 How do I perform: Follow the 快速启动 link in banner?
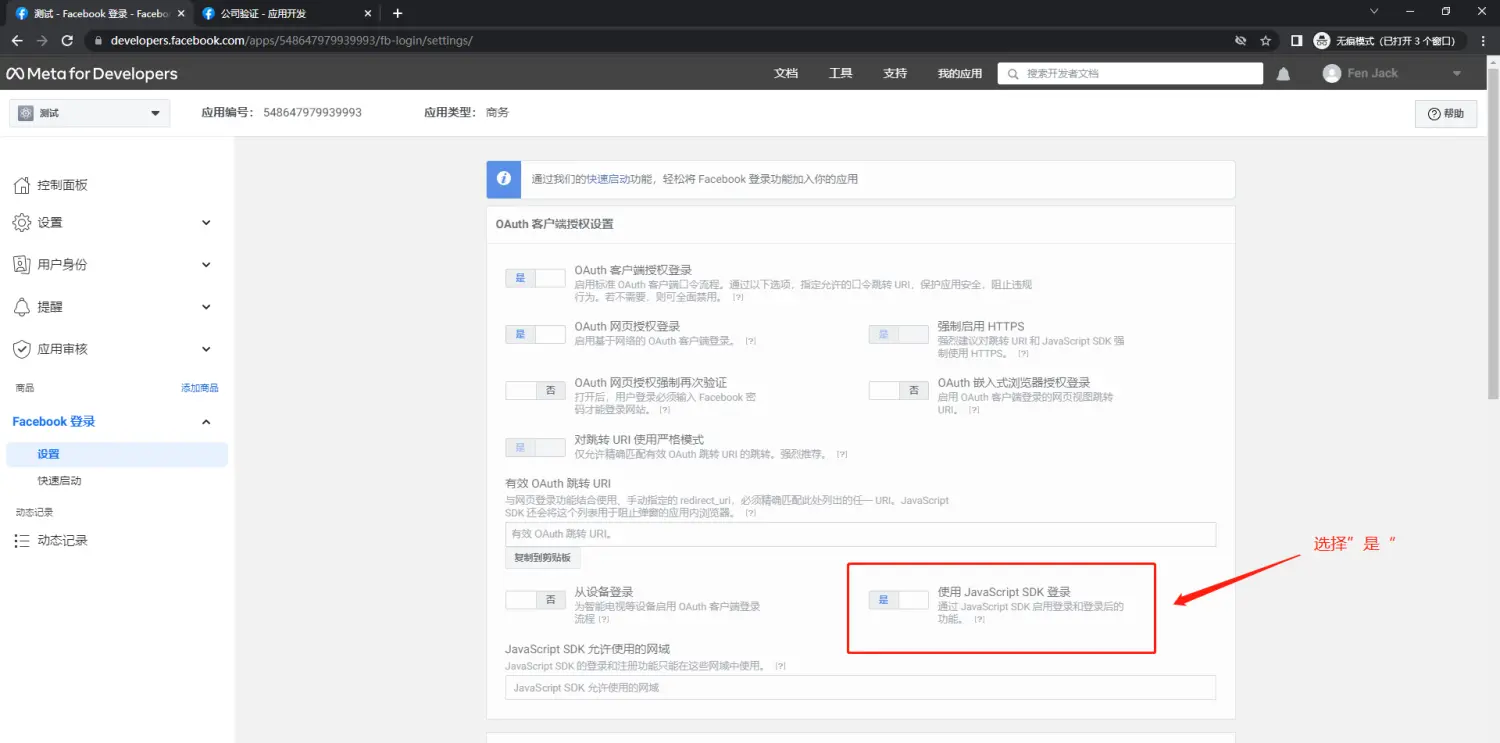point(608,179)
